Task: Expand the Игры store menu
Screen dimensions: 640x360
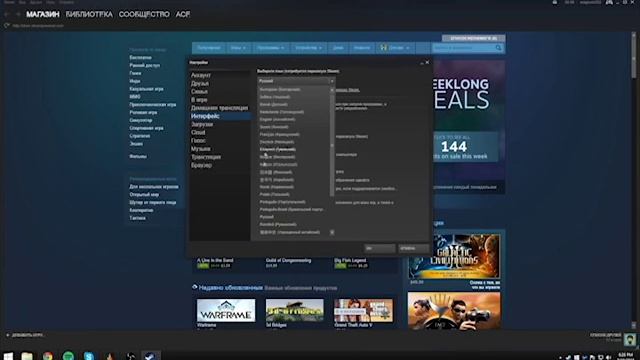Action: point(238,48)
